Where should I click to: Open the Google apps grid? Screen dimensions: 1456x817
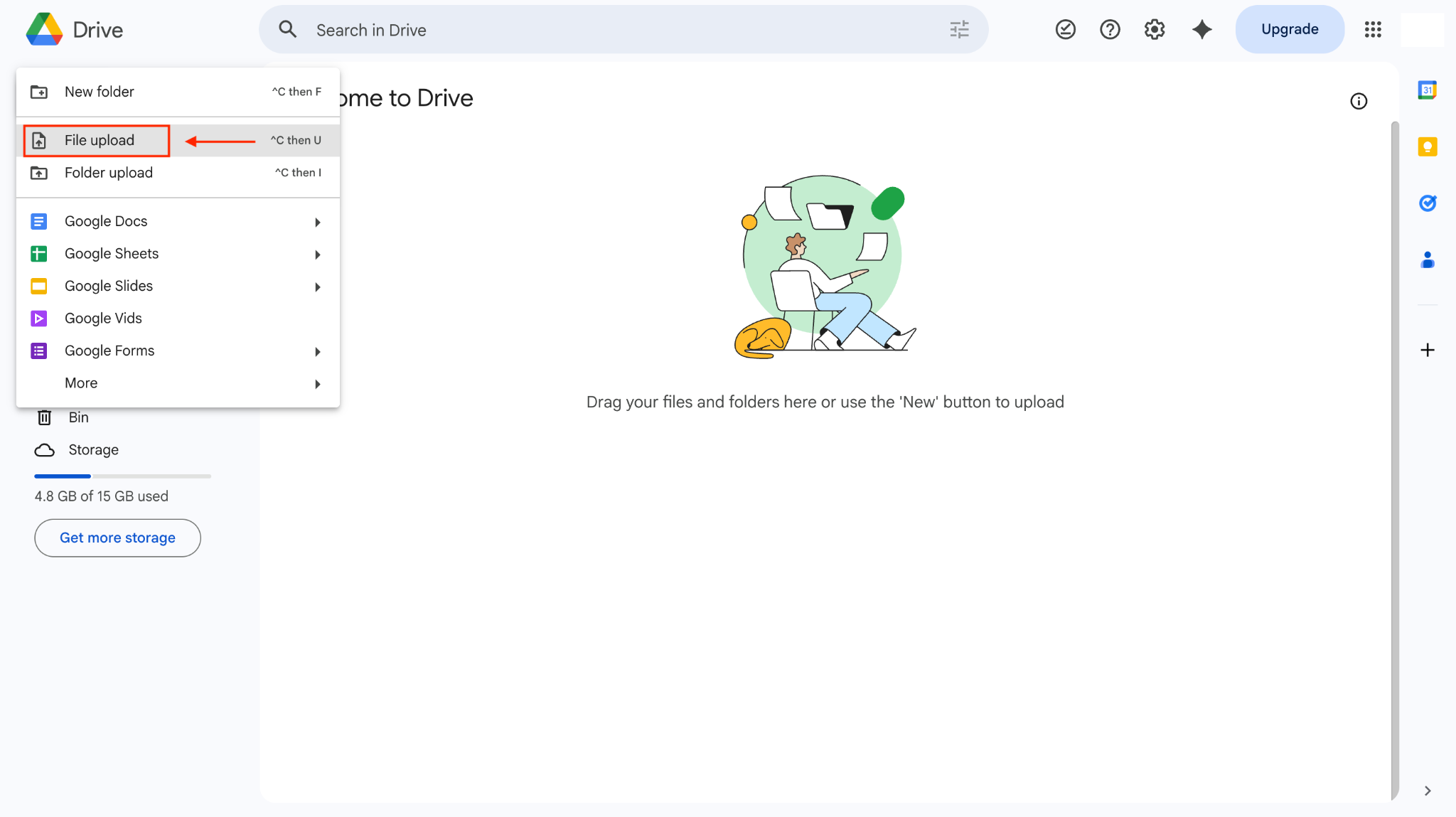pos(1373,29)
